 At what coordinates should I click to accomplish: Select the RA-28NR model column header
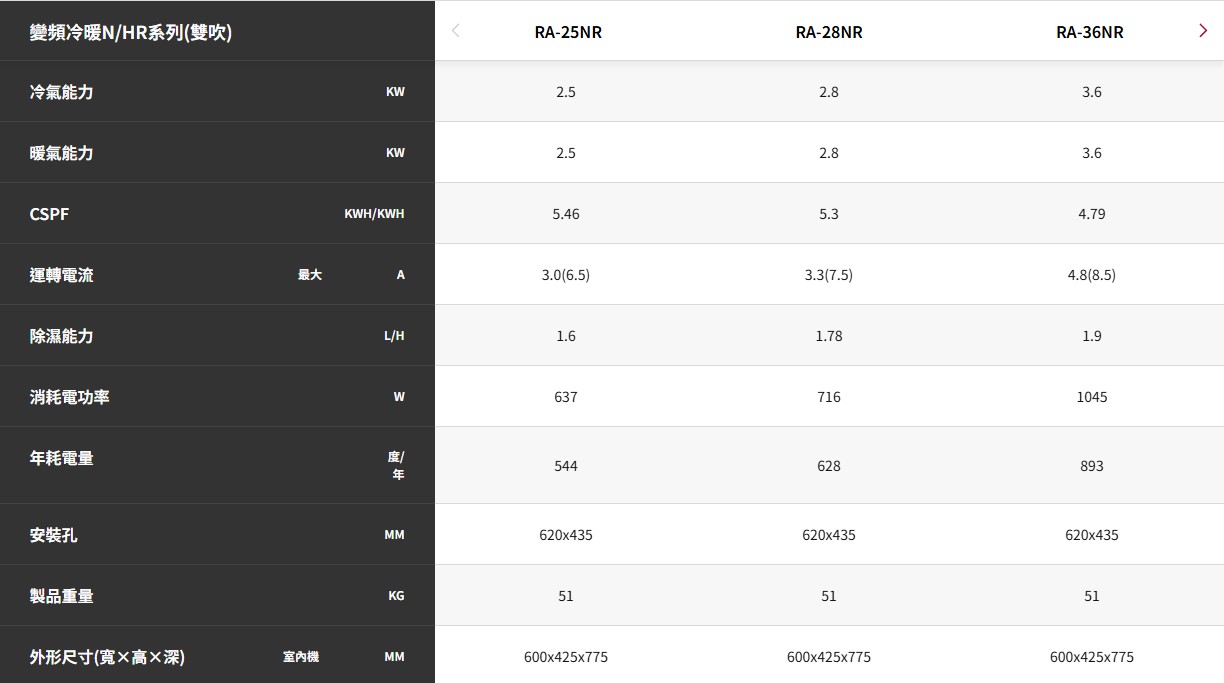point(829,32)
